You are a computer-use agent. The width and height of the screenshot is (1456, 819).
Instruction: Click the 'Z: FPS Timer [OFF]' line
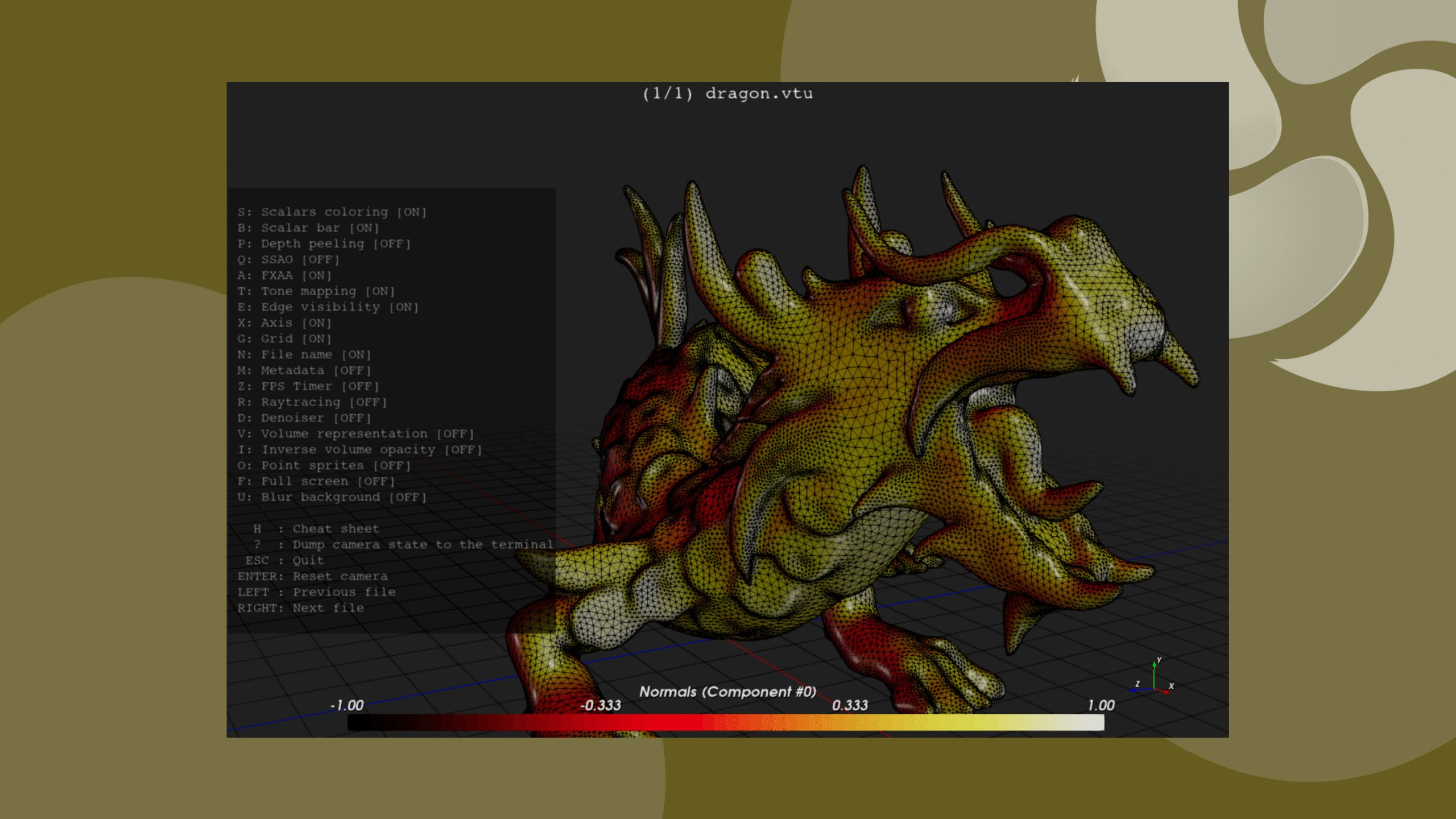click(x=308, y=387)
